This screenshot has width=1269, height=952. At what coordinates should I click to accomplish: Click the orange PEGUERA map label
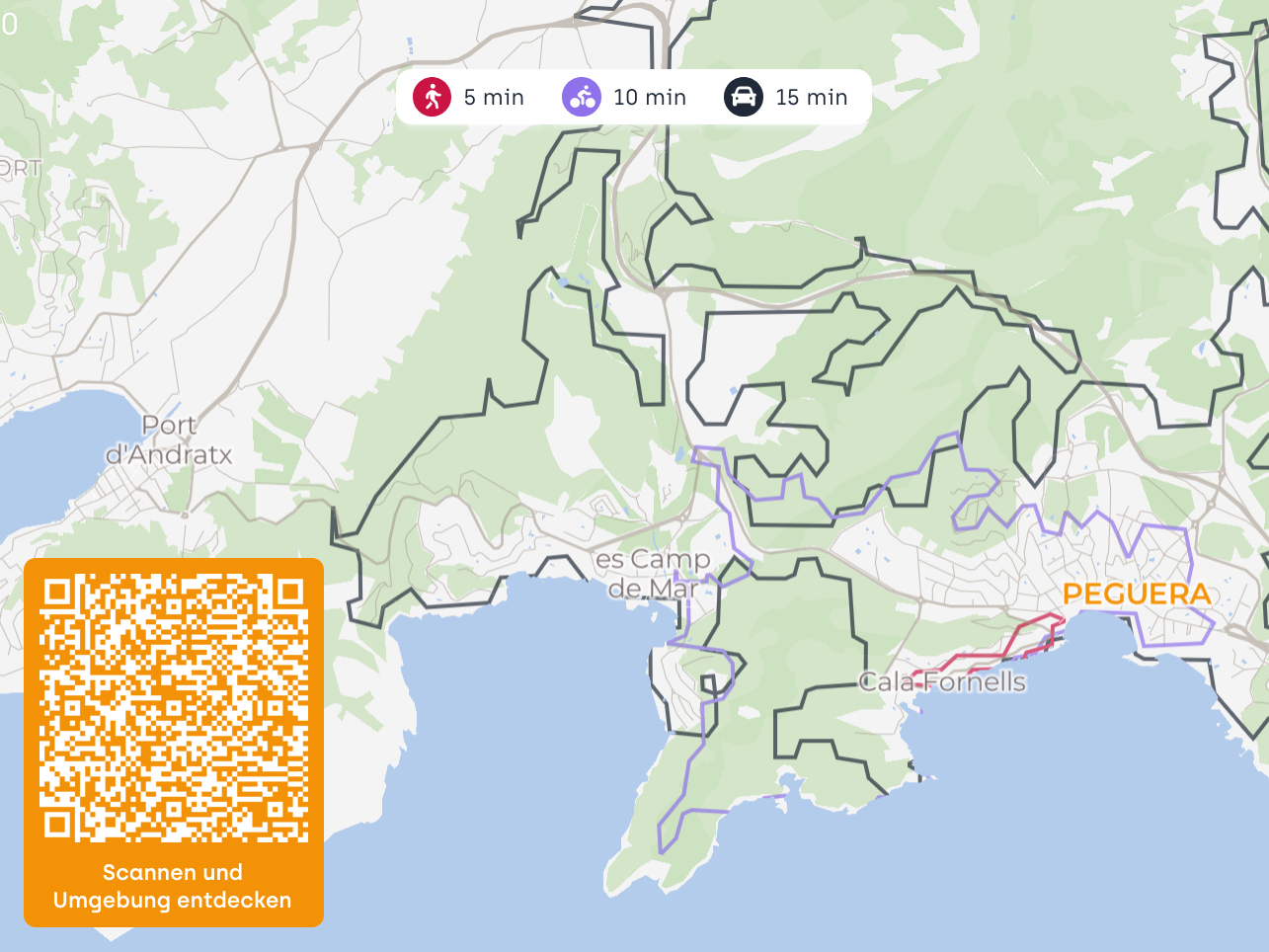pos(1137,594)
